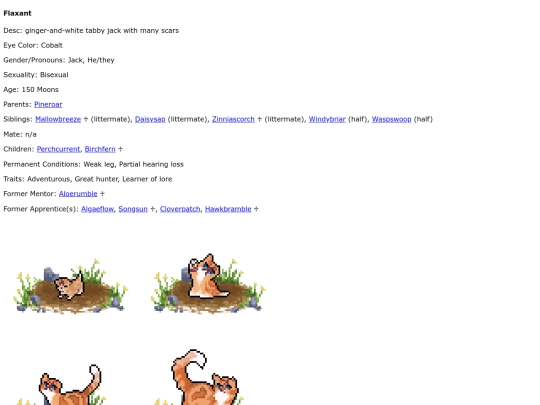Open the Songsun apprentice link

point(133,209)
